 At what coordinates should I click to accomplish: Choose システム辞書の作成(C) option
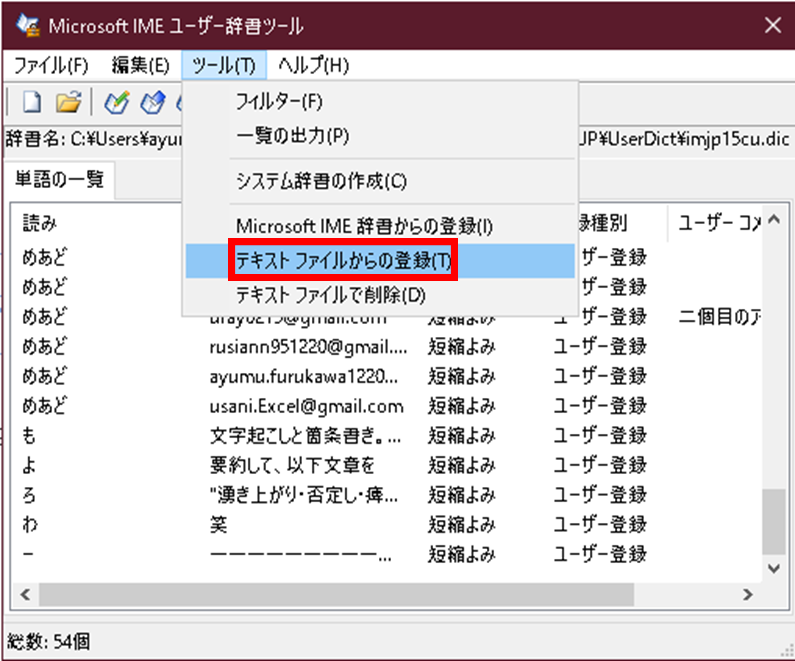pyautogui.click(x=321, y=182)
